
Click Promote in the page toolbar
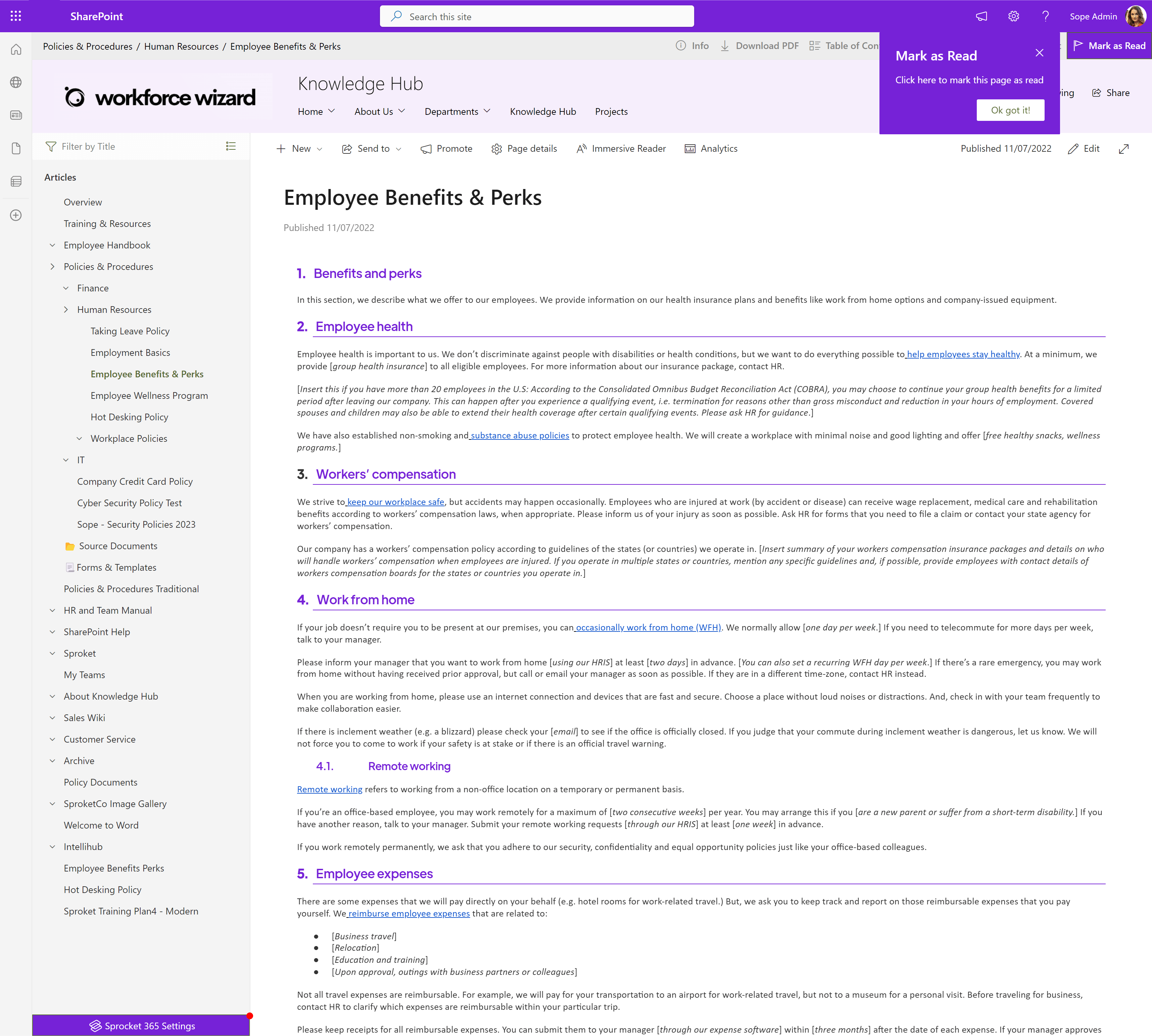click(x=446, y=149)
